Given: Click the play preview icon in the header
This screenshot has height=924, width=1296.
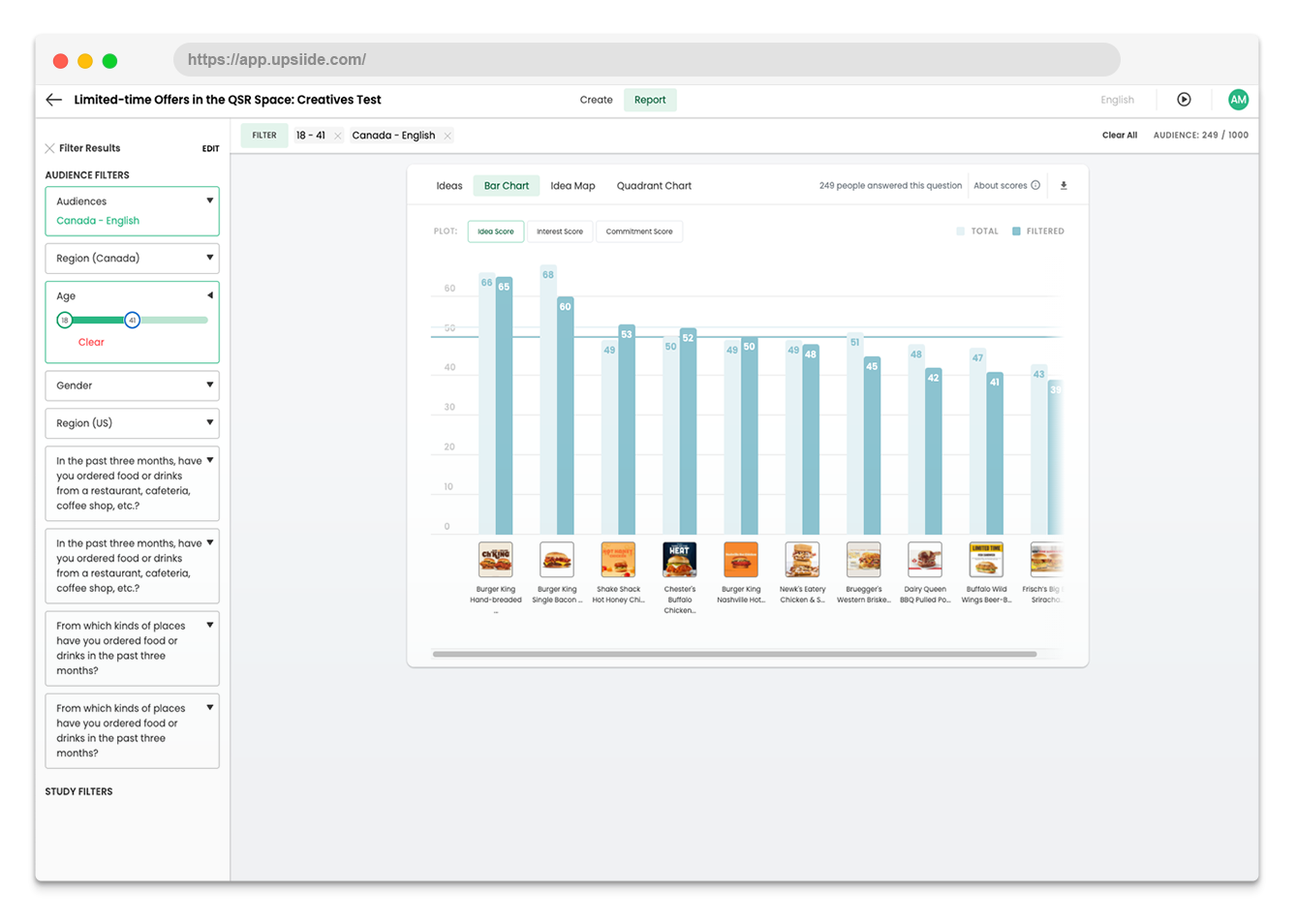Looking at the screenshot, I should [1184, 99].
